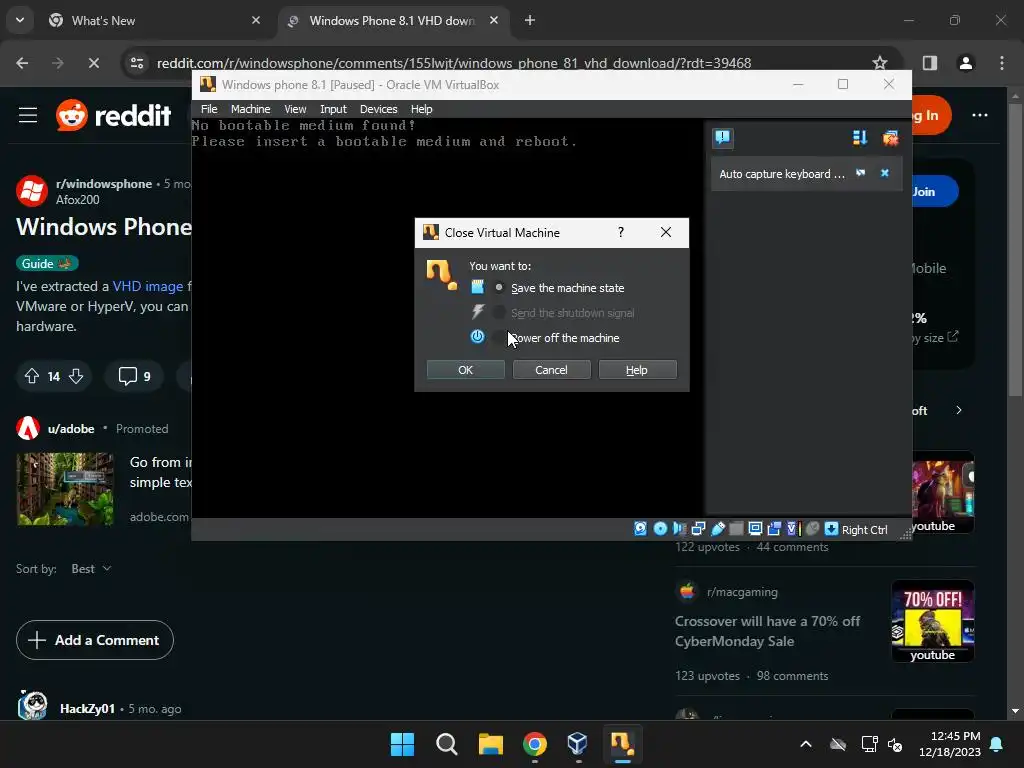Click Chrome back arrow
This screenshot has width=1024, height=768.
(22, 63)
